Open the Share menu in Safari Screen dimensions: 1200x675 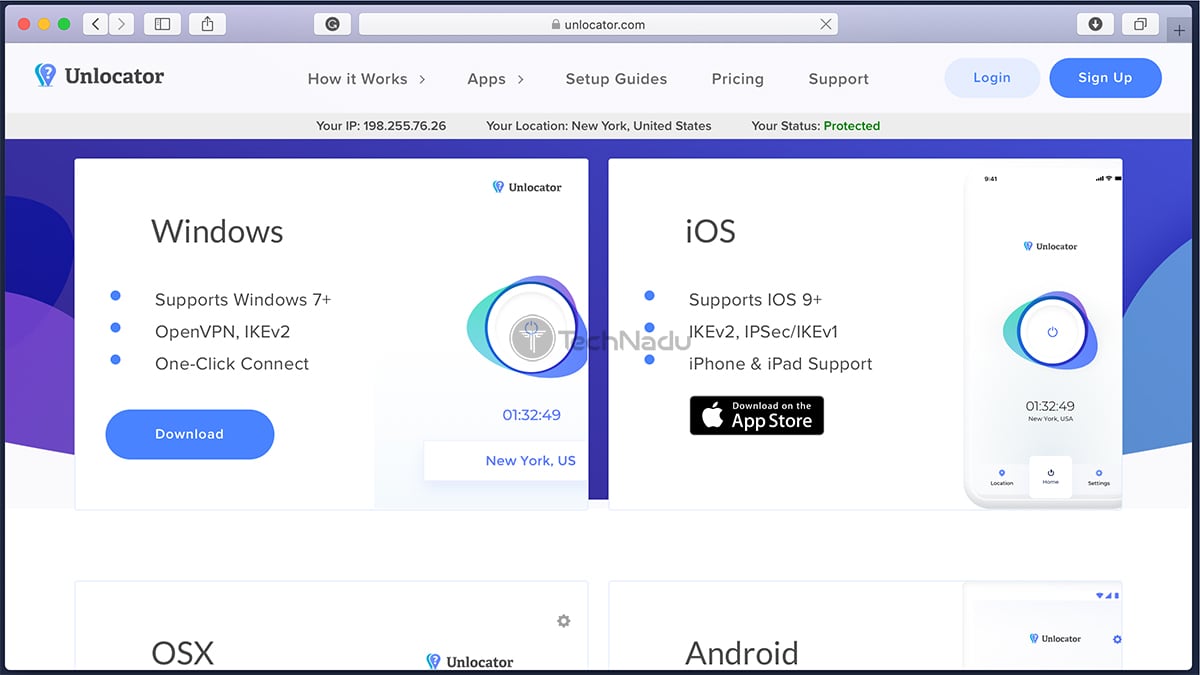(x=207, y=23)
